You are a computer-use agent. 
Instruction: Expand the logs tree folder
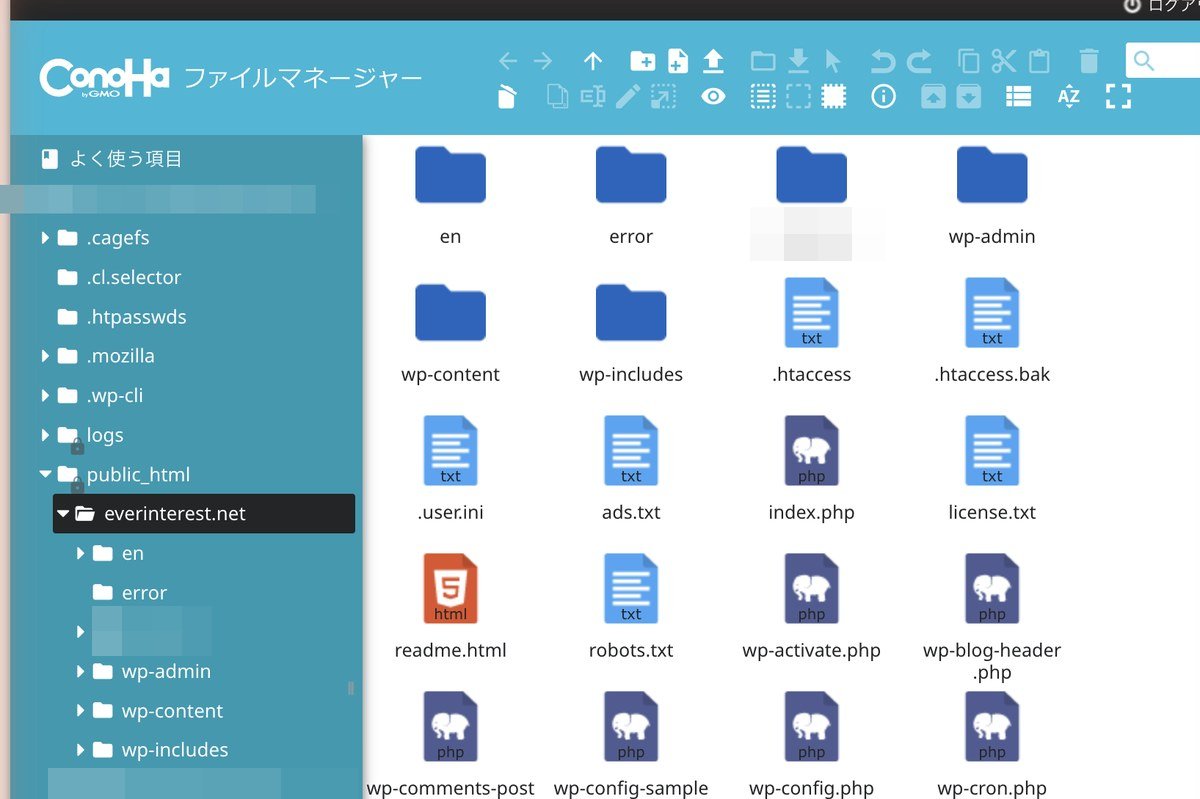point(45,435)
